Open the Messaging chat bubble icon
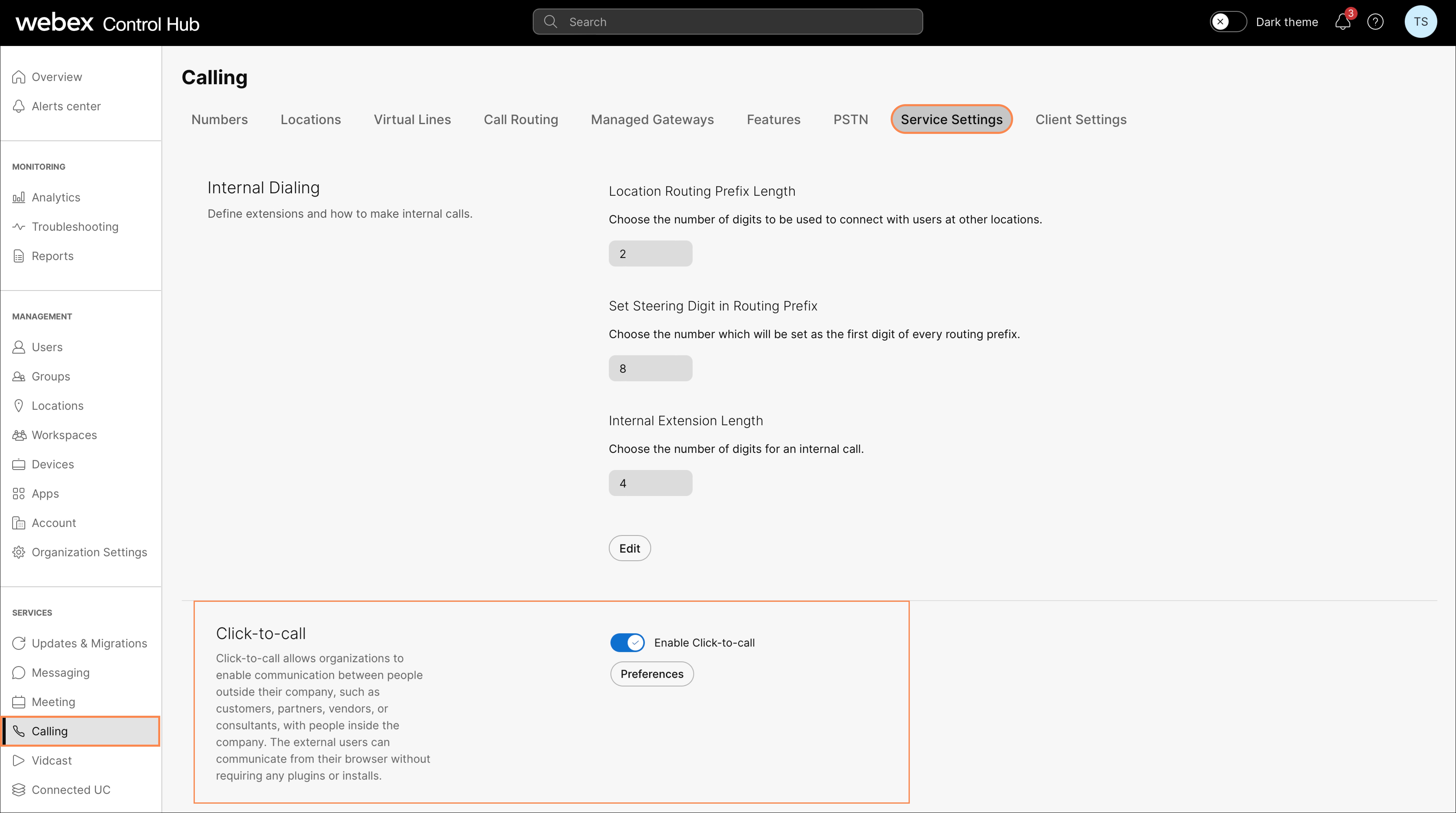This screenshot has width=1456, height=813. [x=19, y=673]
